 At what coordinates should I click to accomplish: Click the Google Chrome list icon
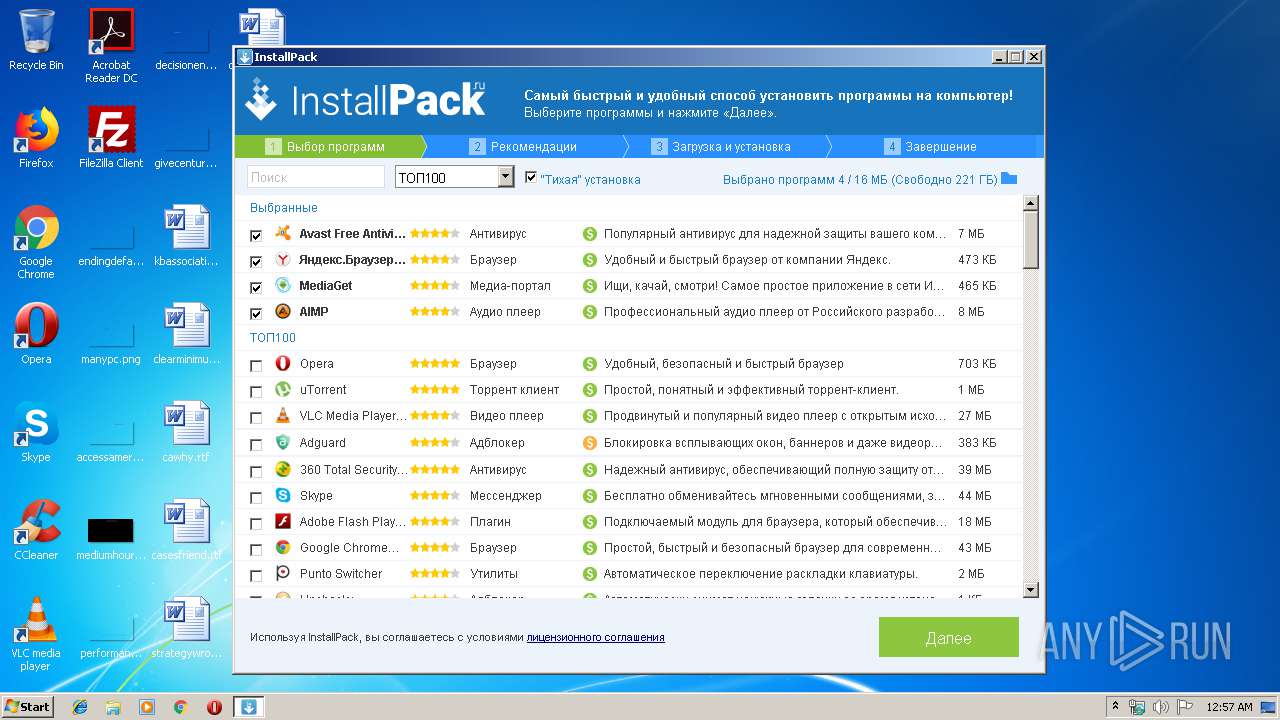click(283, 547)
